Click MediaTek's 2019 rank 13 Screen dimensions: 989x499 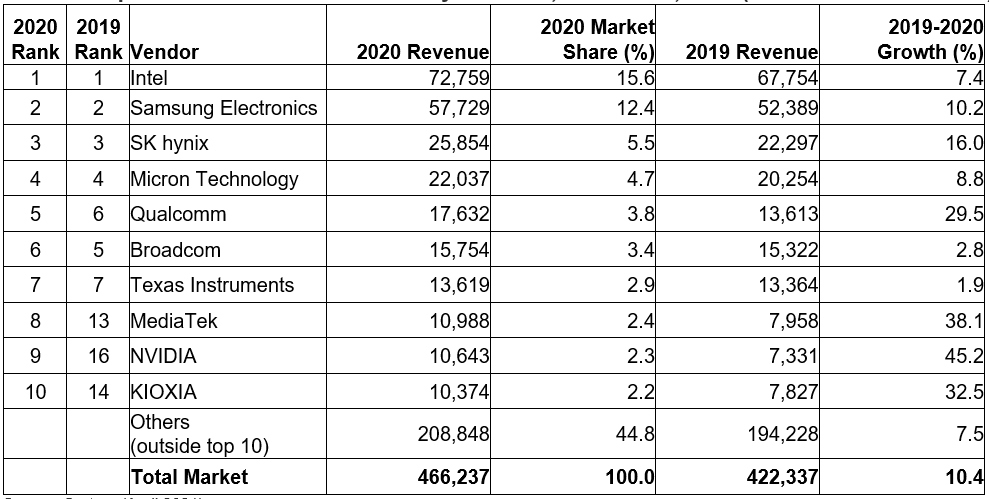[x=98, y=320]
